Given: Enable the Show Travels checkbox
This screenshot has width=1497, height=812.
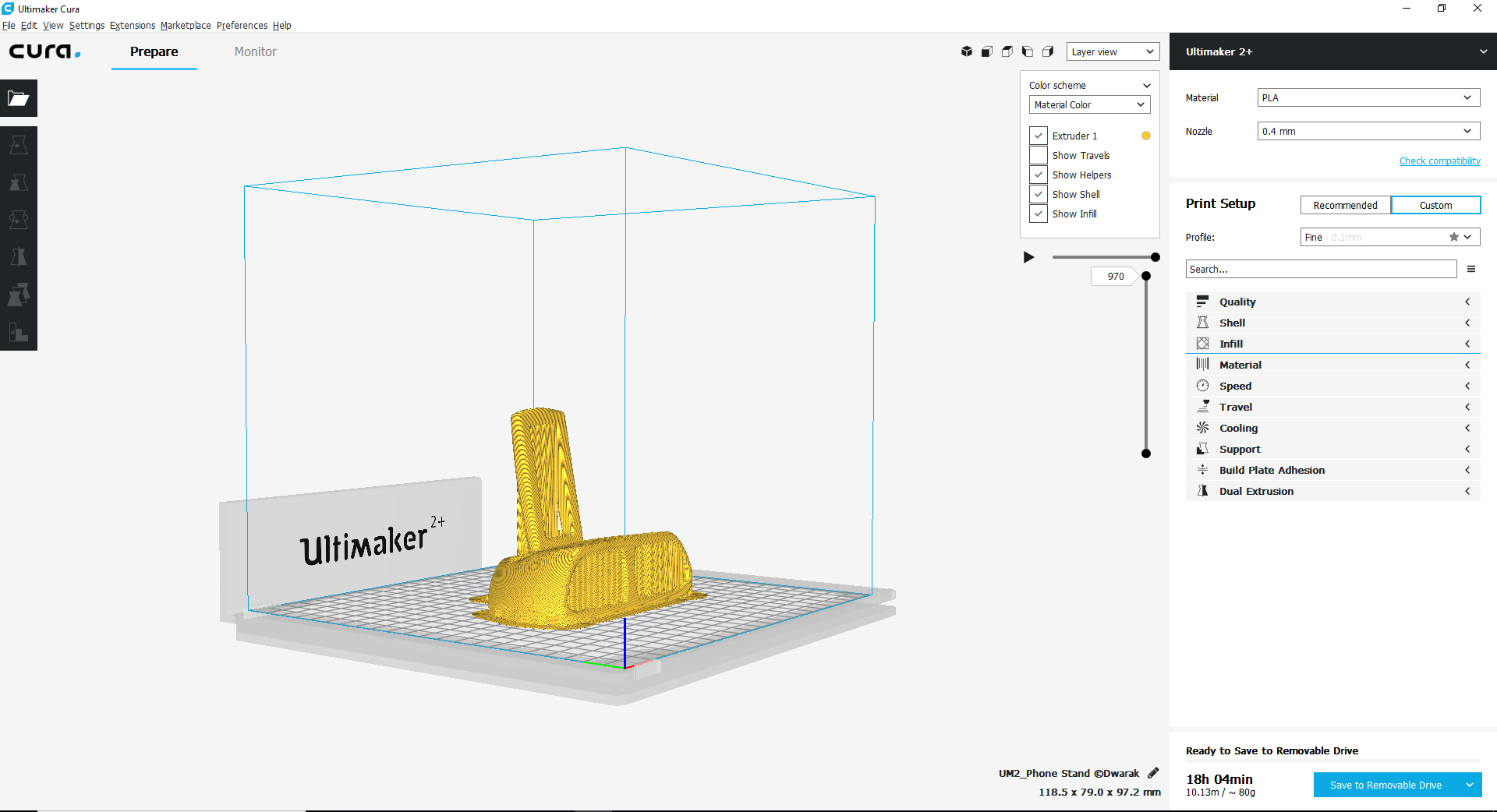Looking at the screenshot, I should (x=1039, y=155).
